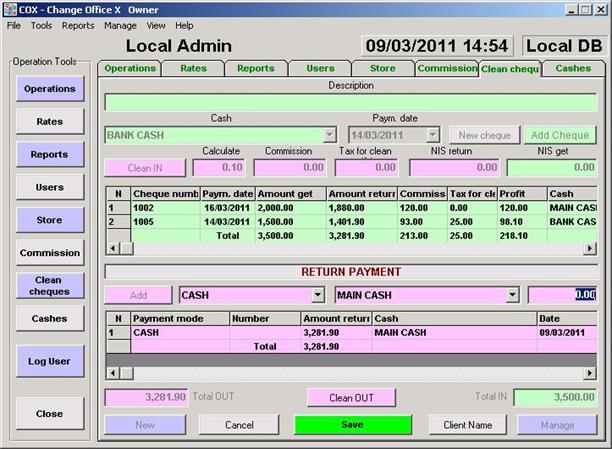Viewport: 612px width, 449px height.
Task: Select the Commission tab
Action: 446,69
